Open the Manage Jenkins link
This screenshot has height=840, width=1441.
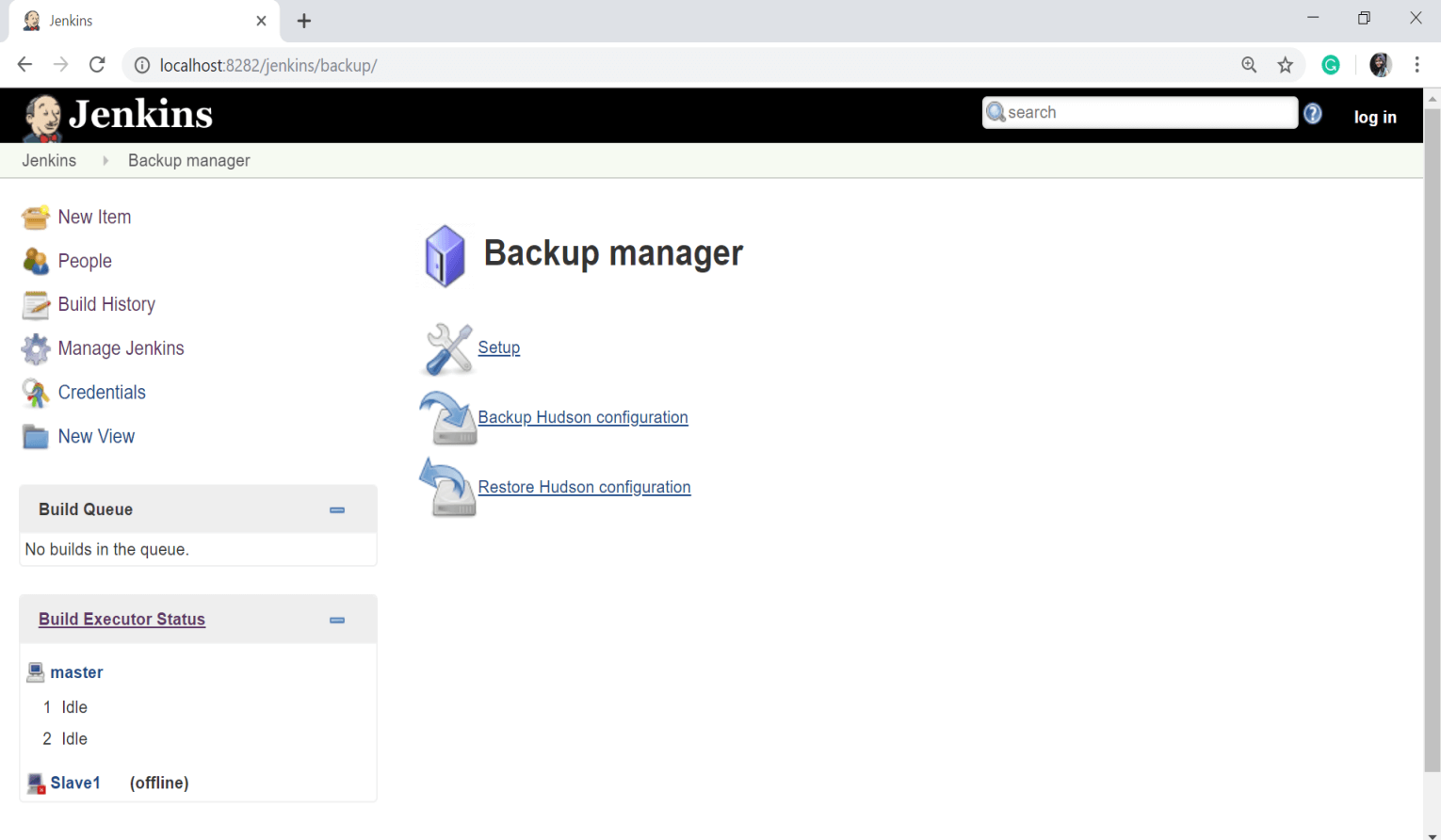point(121,348)
